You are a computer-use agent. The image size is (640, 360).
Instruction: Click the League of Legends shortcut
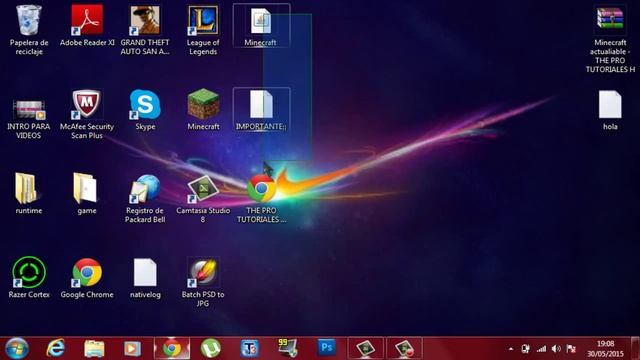(x=203, y=20)
